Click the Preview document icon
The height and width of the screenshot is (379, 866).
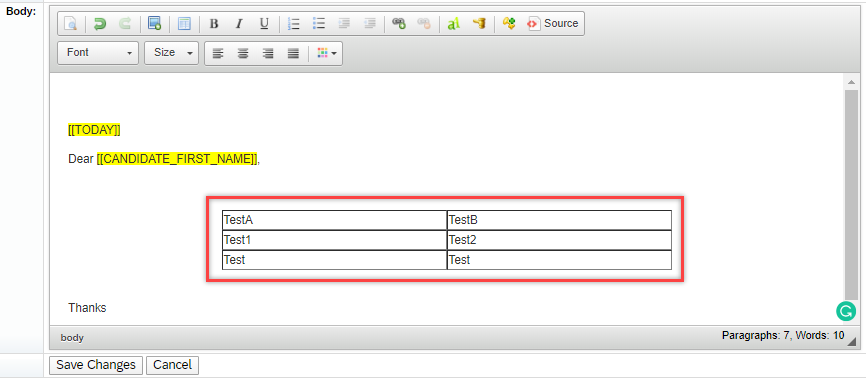click(72, 23)
